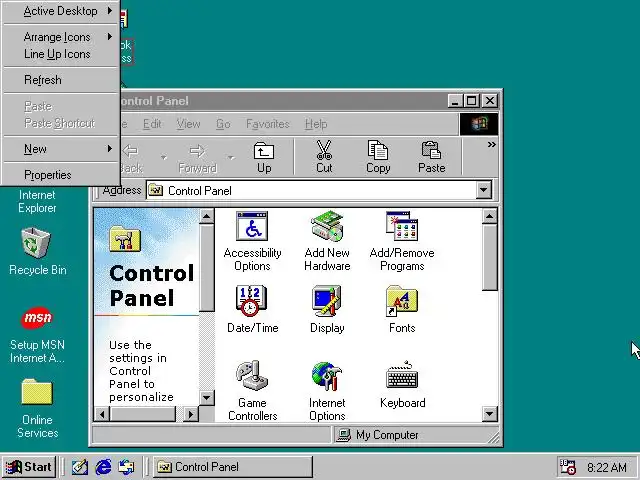
Task: Click the Paste toolbar button
Action: [431, 157]
